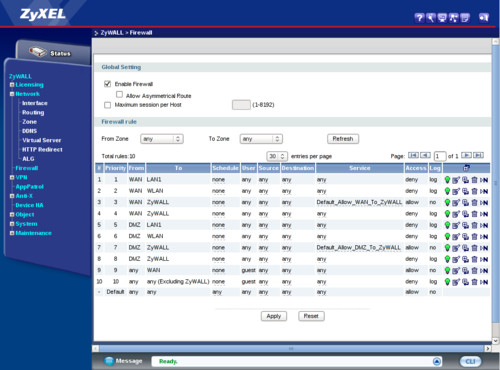Expand the System menu
The image size is (500, 370).
tap(12, 224)
